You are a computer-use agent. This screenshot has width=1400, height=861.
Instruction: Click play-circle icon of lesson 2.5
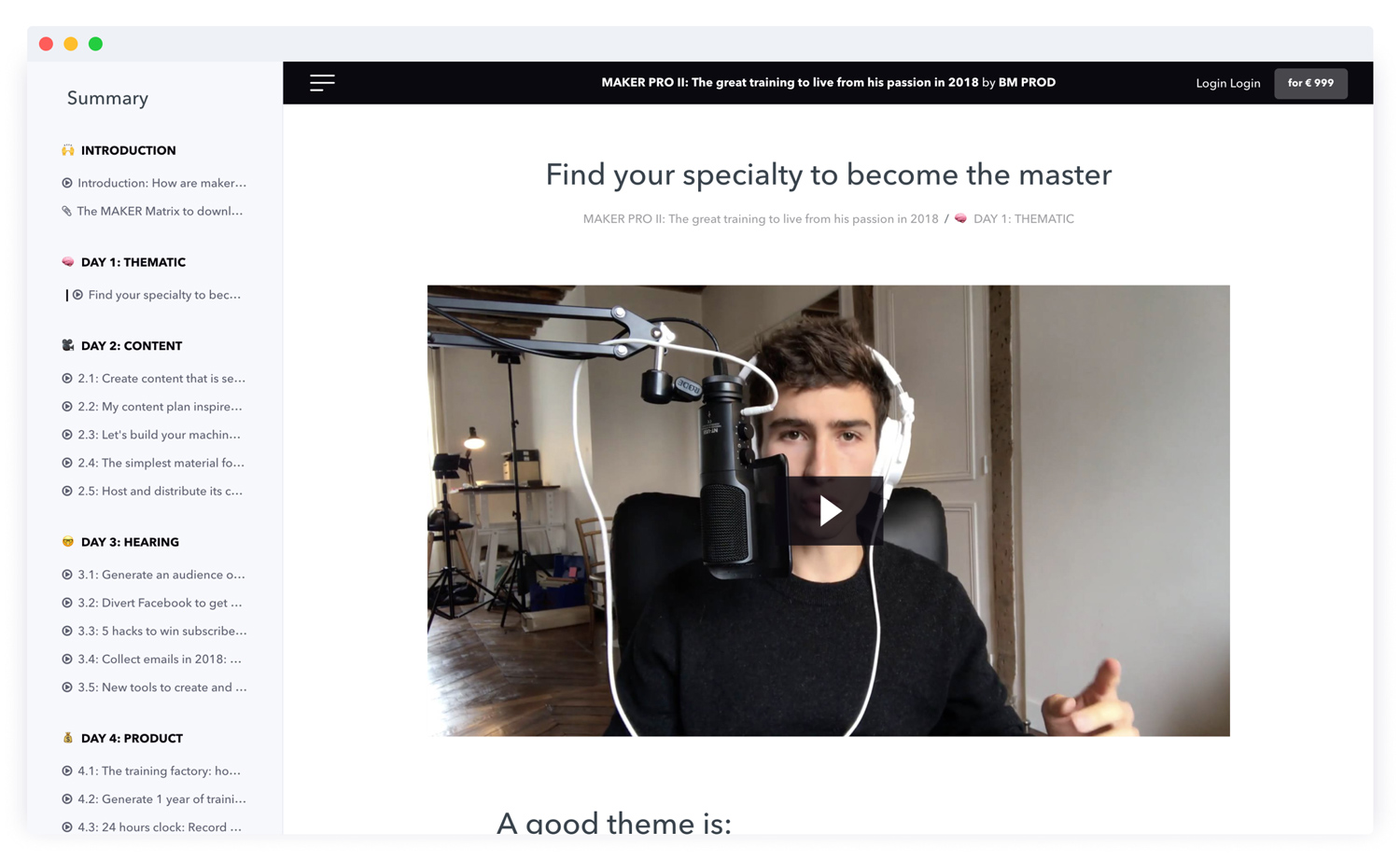(67, 491)
